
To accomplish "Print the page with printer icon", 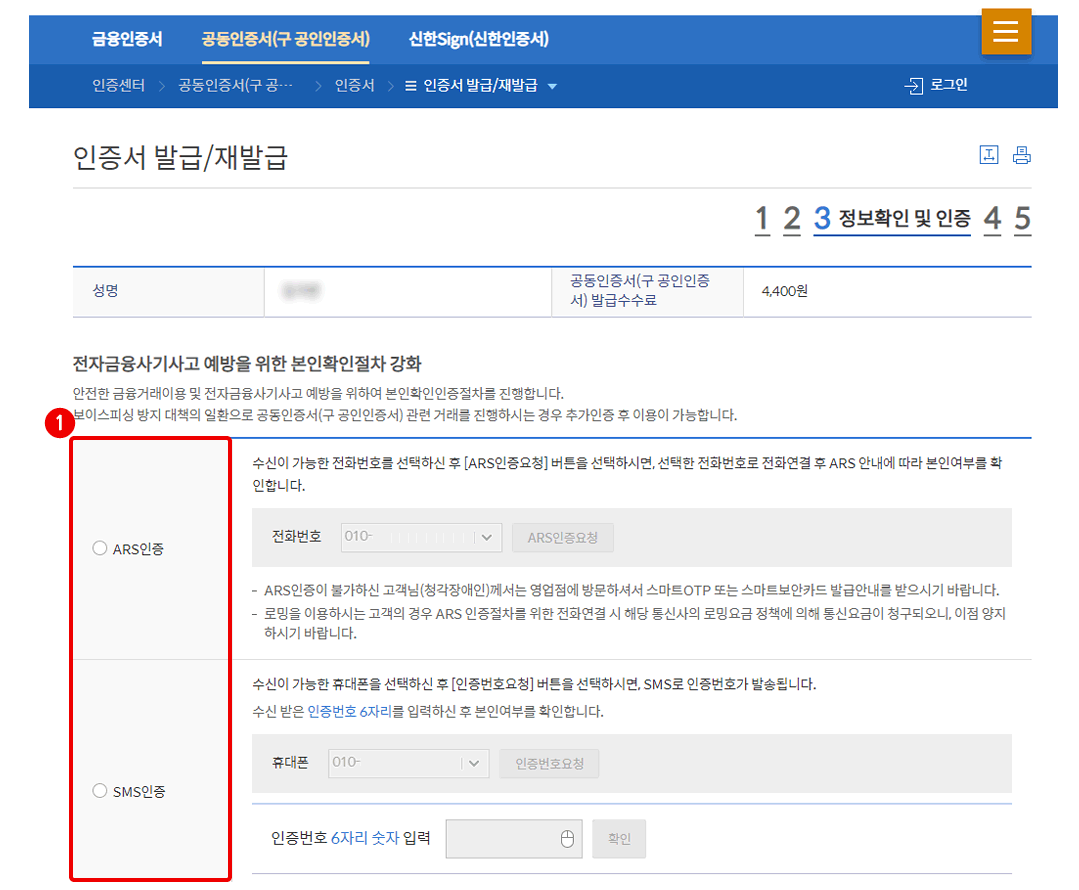I will click(1022, 155).
